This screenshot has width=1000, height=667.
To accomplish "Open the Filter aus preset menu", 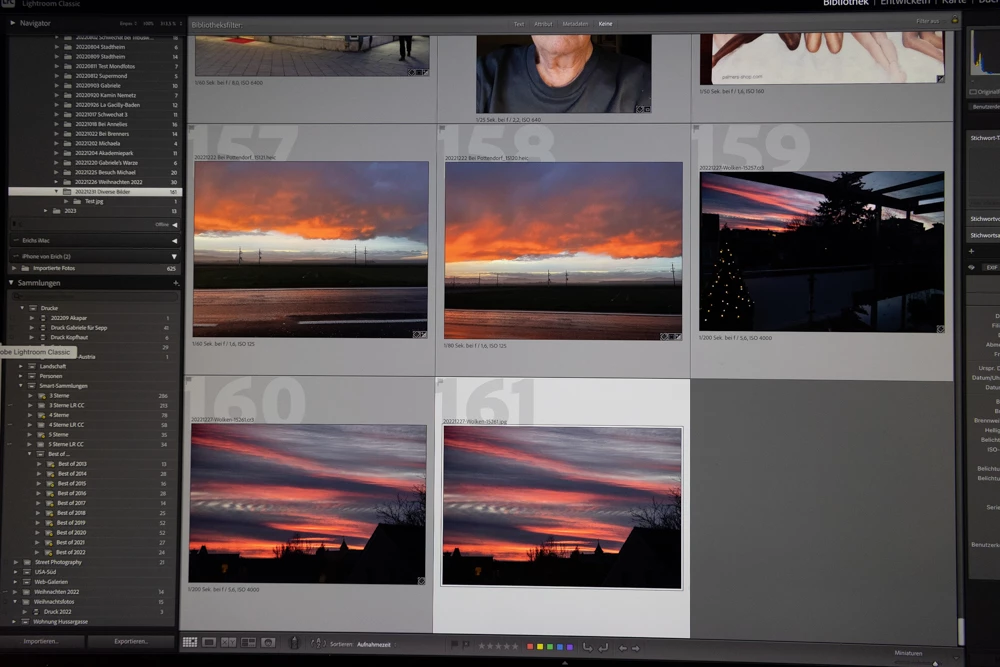I will (928, 21).
